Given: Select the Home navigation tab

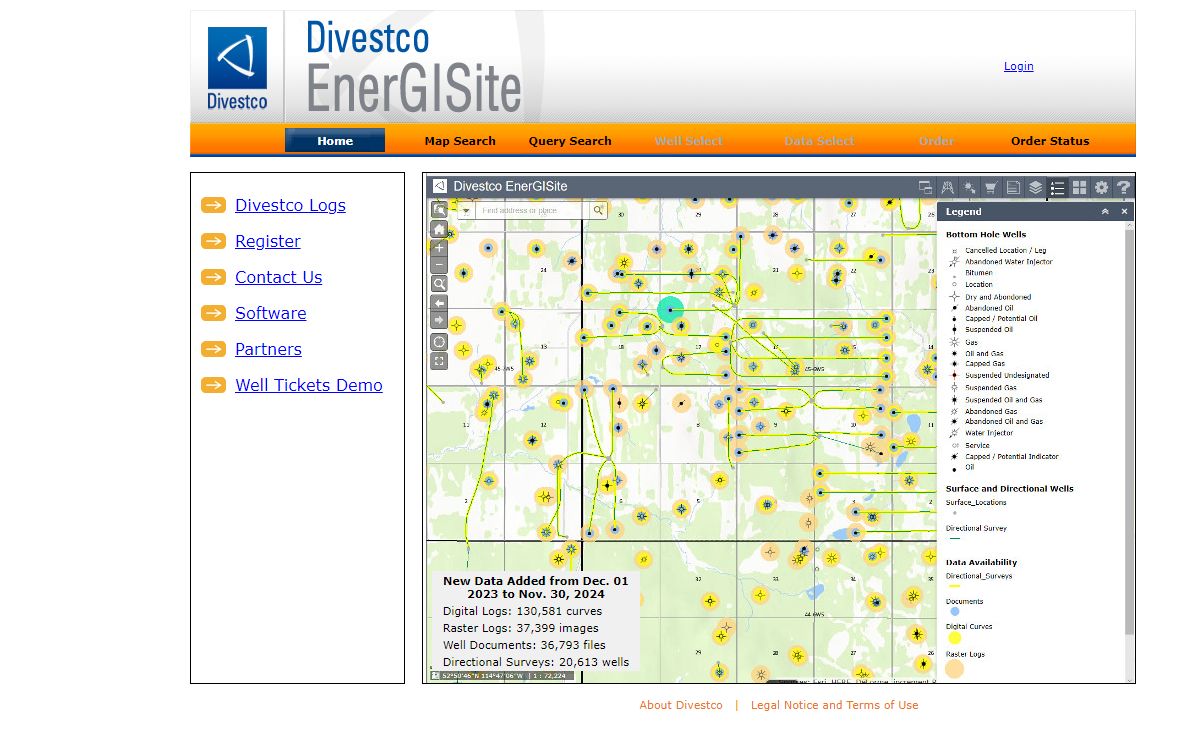Looking at the screenshot, I should [335, 141].
